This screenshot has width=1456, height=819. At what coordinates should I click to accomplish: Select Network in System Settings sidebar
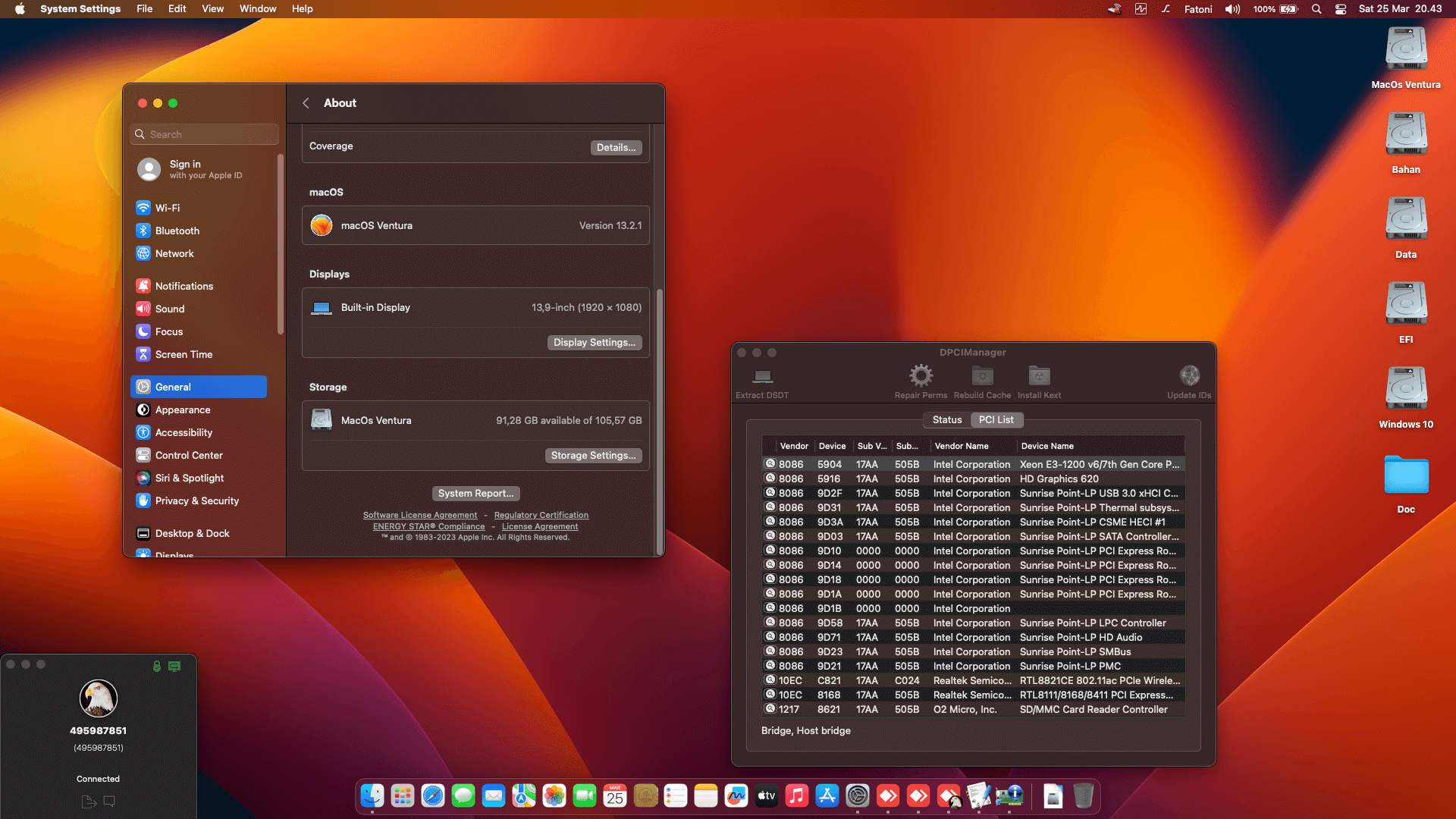point(199,253)
